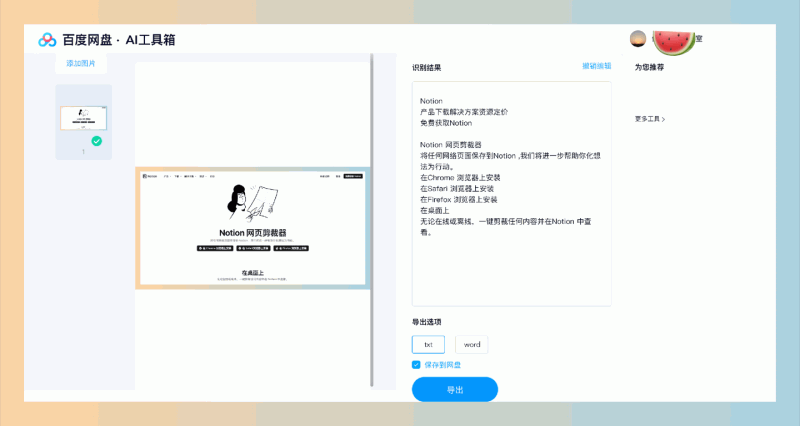Click the 为您推荐 heading
800x426 pixels.
[x=649, y=67]
